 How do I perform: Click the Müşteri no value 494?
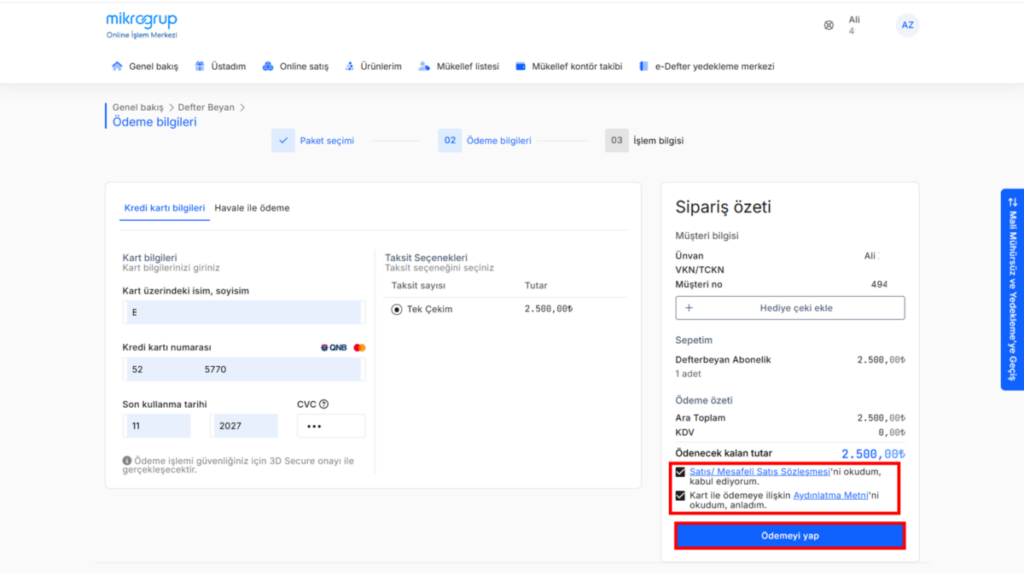coord(879,284)
